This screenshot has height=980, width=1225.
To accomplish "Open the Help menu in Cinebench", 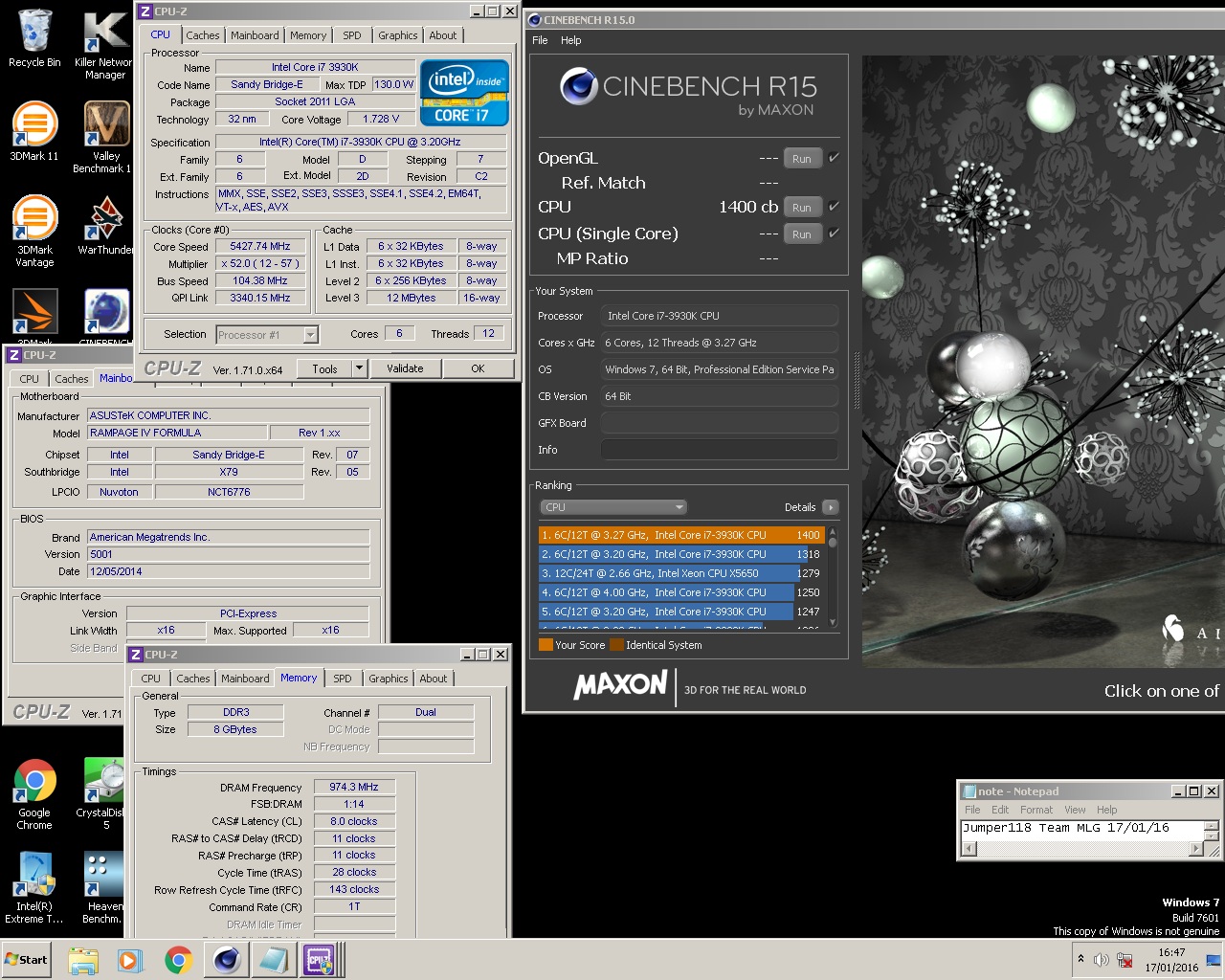I will pos(570,40).
